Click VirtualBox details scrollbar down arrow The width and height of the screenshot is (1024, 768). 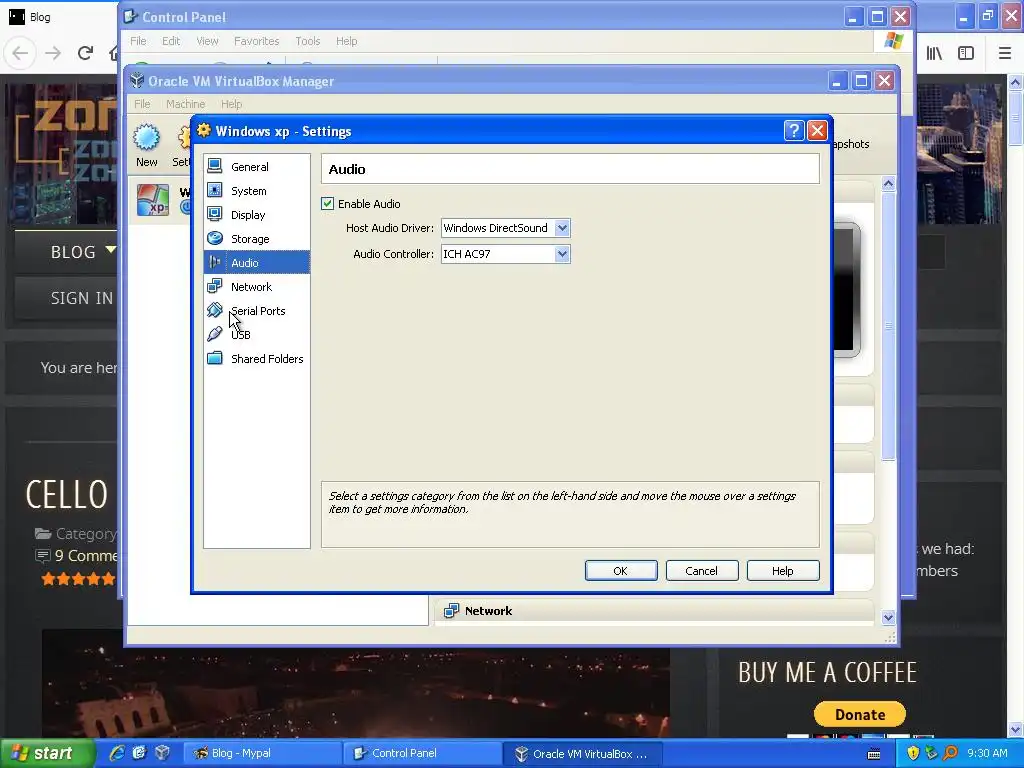pos(888,617)
